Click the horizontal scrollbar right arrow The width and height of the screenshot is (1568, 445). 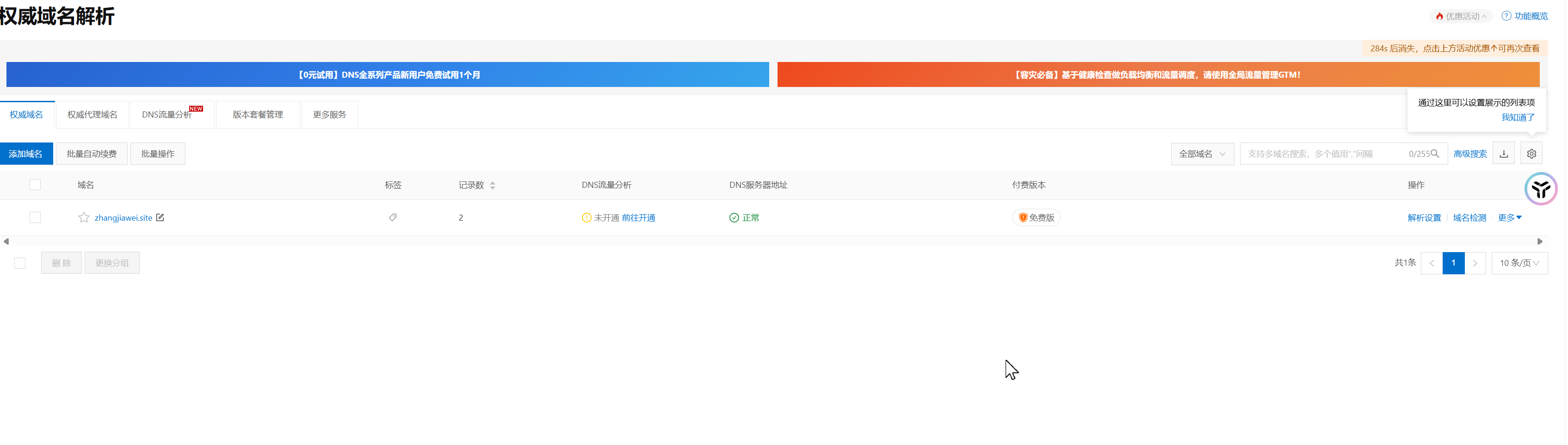(1539, 241)
